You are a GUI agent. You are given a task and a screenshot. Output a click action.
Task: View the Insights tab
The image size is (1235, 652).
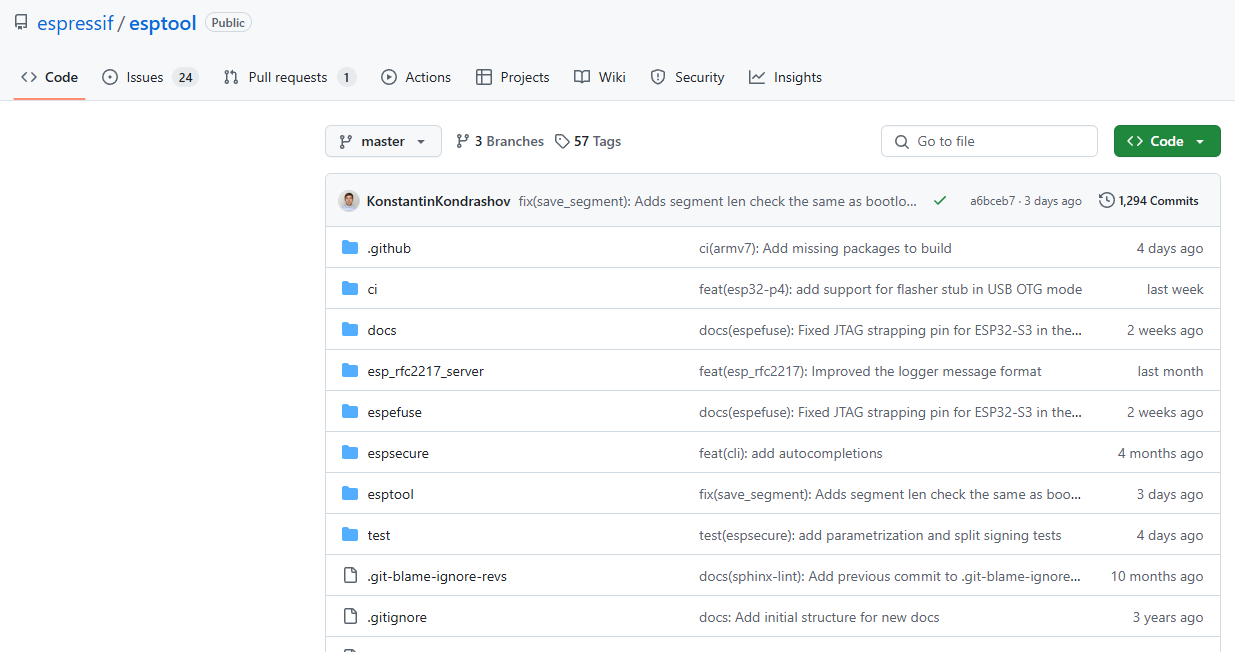point(785,77)
